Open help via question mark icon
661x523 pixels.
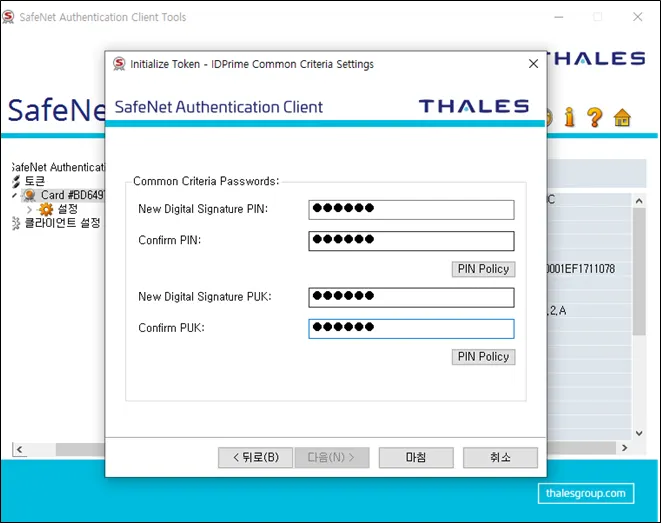595,117
